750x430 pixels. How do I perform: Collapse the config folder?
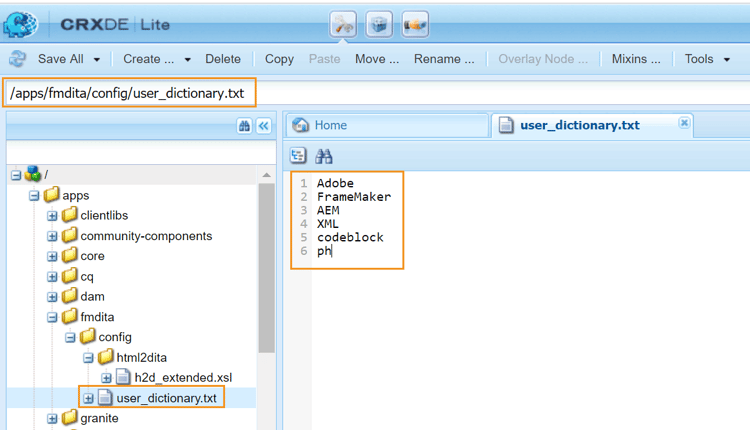coord(70,338)
